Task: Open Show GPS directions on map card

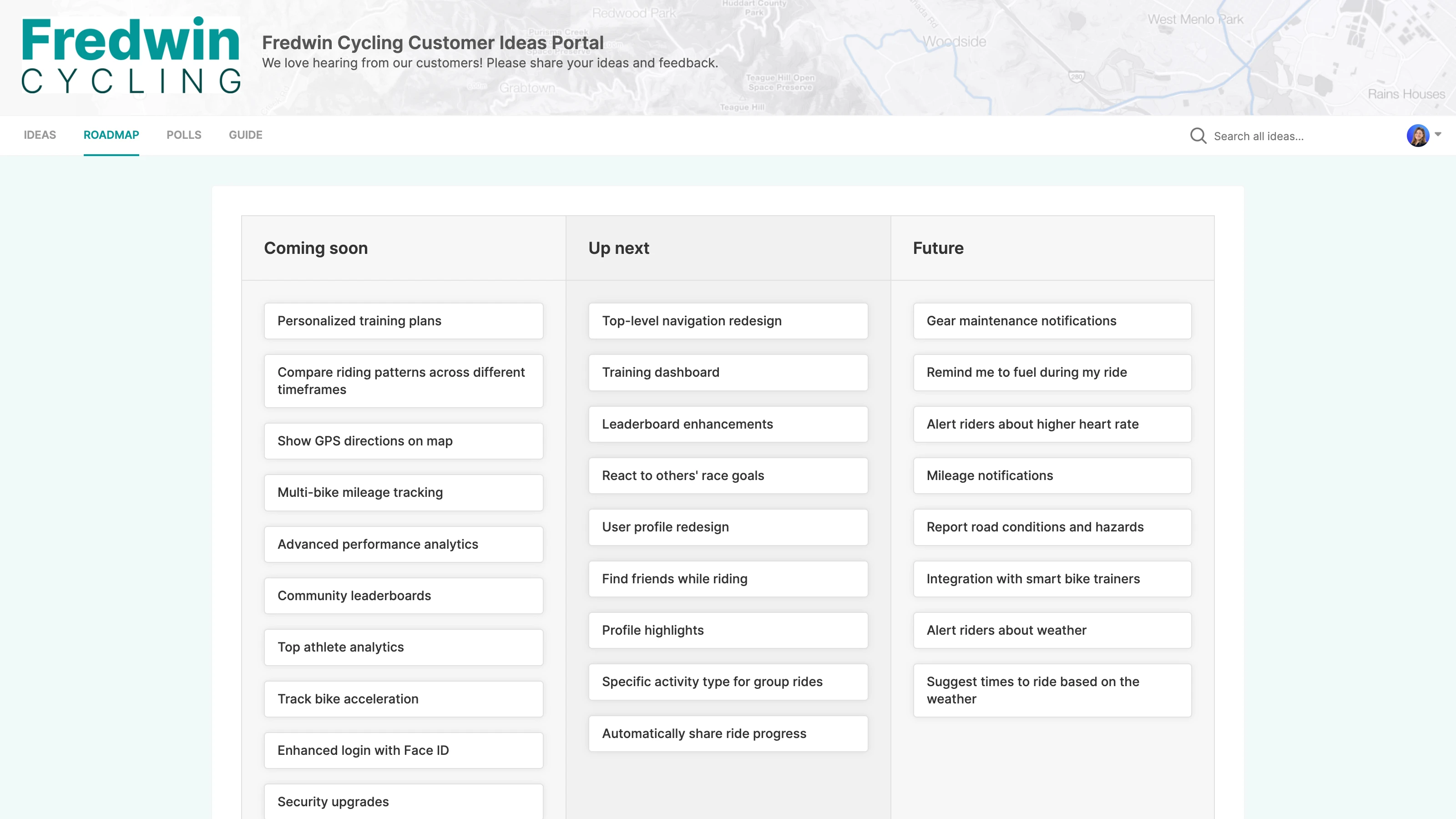Action: [x=403, y=441]
